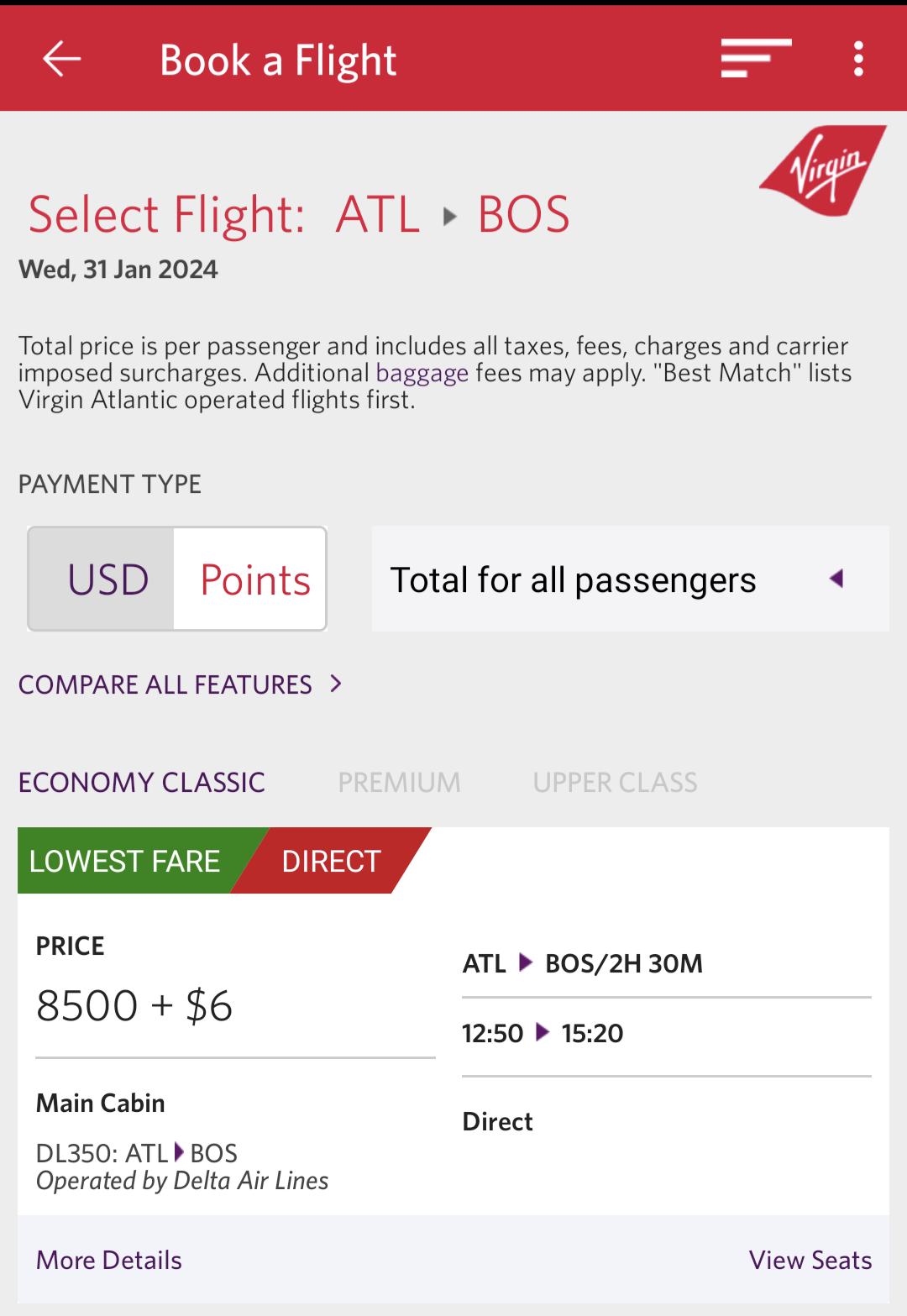Select Points as payment type

(x=255, y=579)
